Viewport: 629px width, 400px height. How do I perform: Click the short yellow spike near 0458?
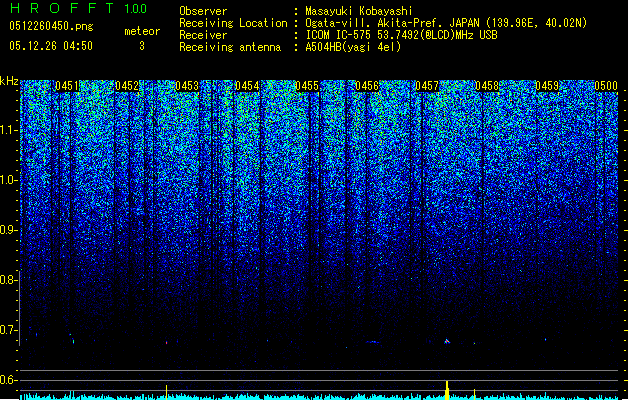[475, 394]
